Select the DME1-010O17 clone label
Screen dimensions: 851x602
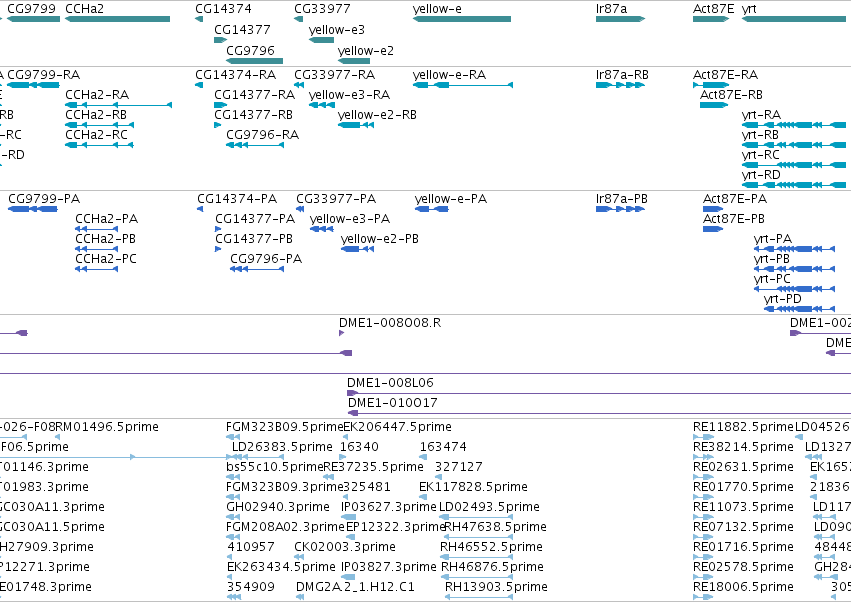pos(392,403)
